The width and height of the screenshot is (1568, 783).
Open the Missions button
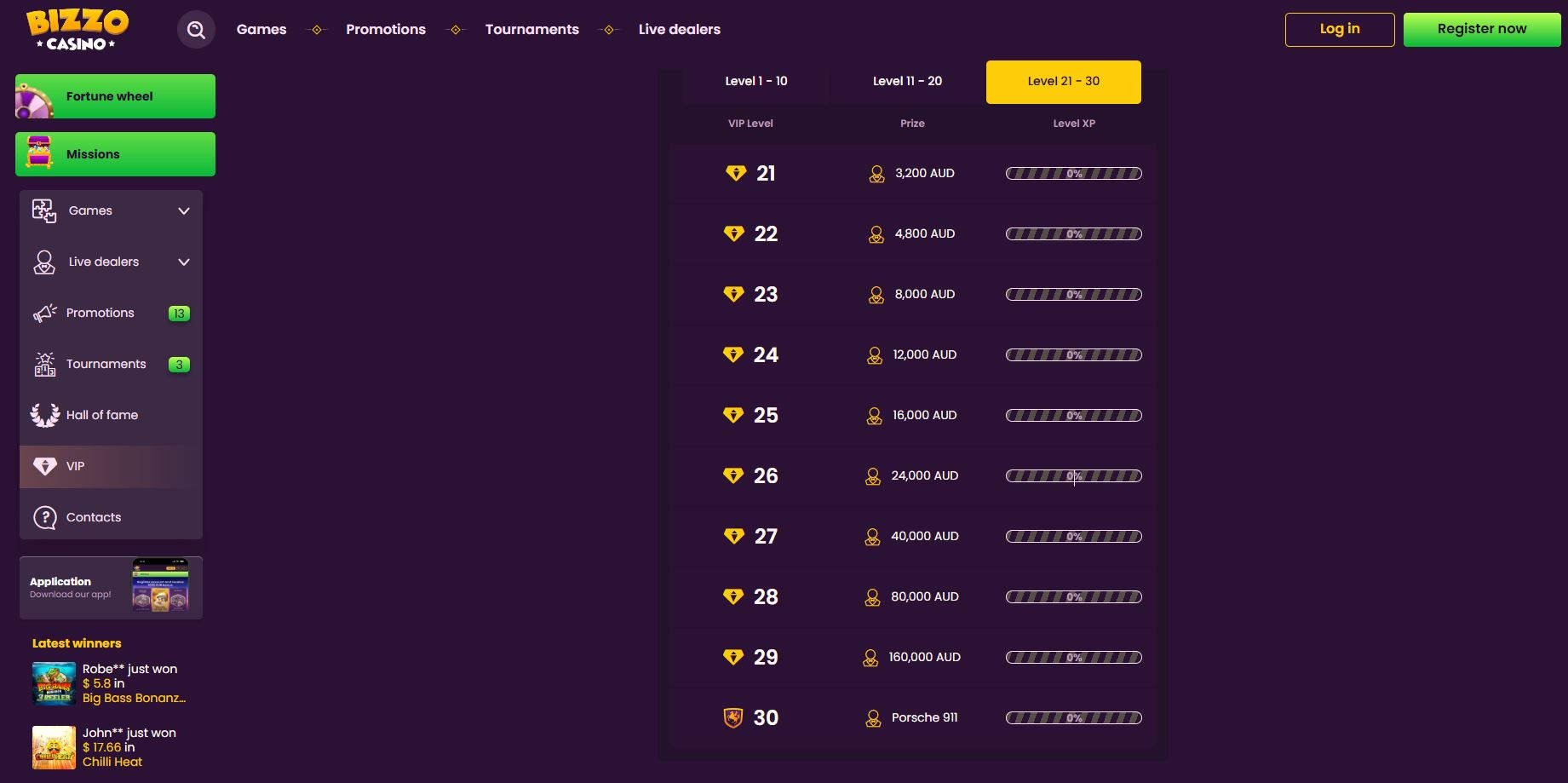pyautogui.click(x=115, y=154)
